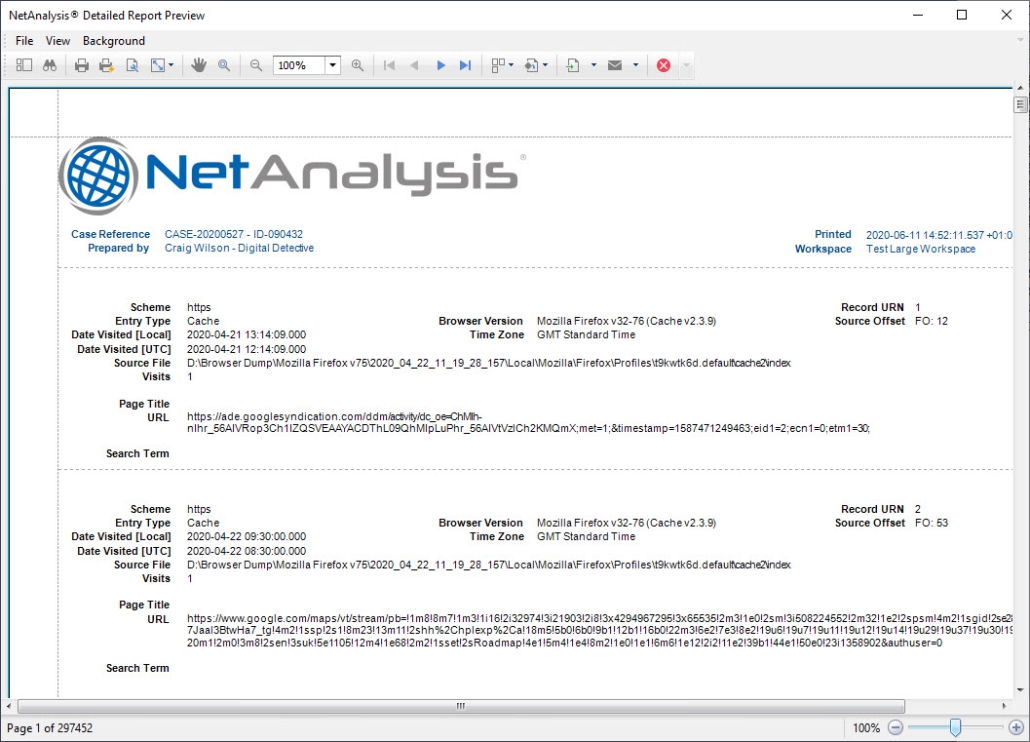This screenshot has width=1030, height=742.
Task: Click the Last Page navigation button
Action: [464, 64]
